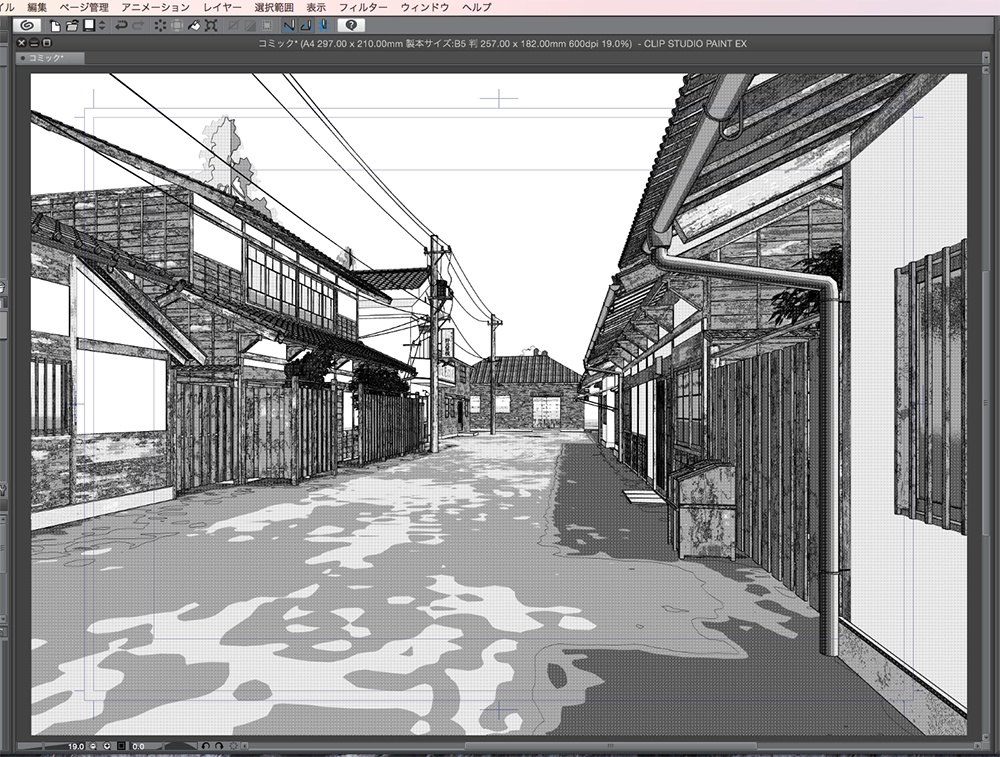Click the CLIP STUDIO logo icon
This screenshot has width=1000, height=757.
coord(27,24)
